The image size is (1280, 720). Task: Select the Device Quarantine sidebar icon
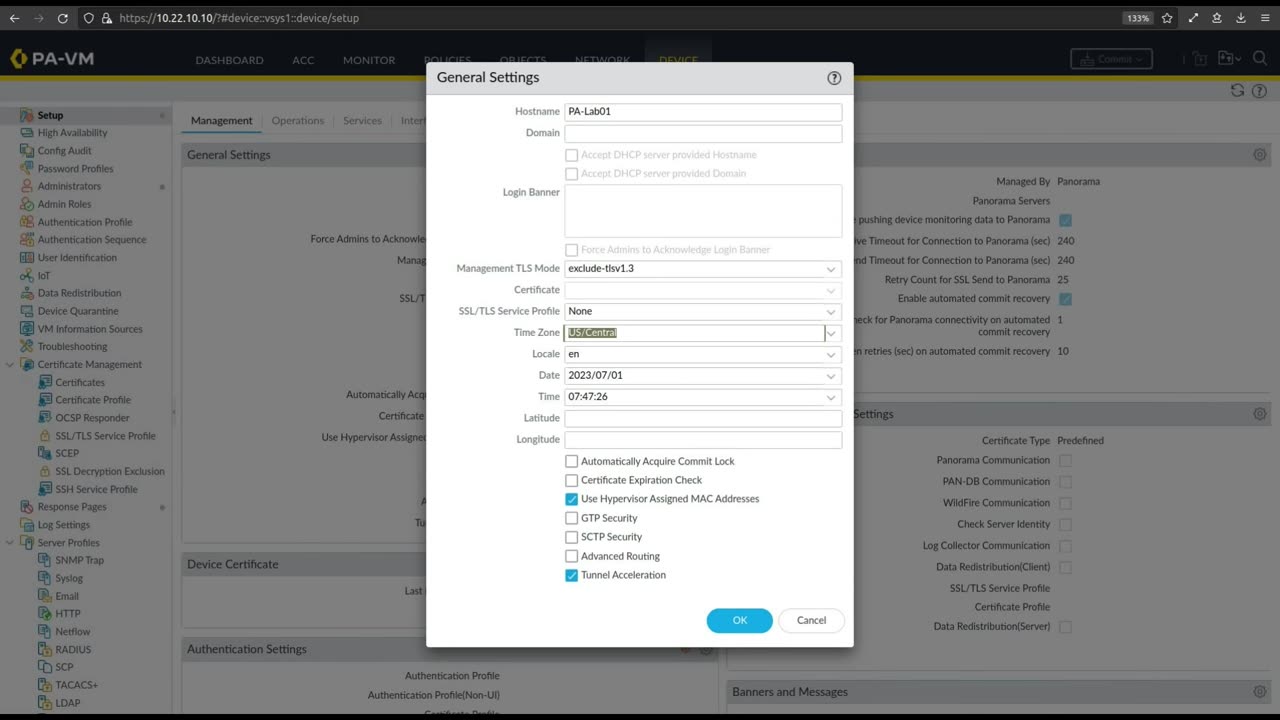[x=28, y=311]
